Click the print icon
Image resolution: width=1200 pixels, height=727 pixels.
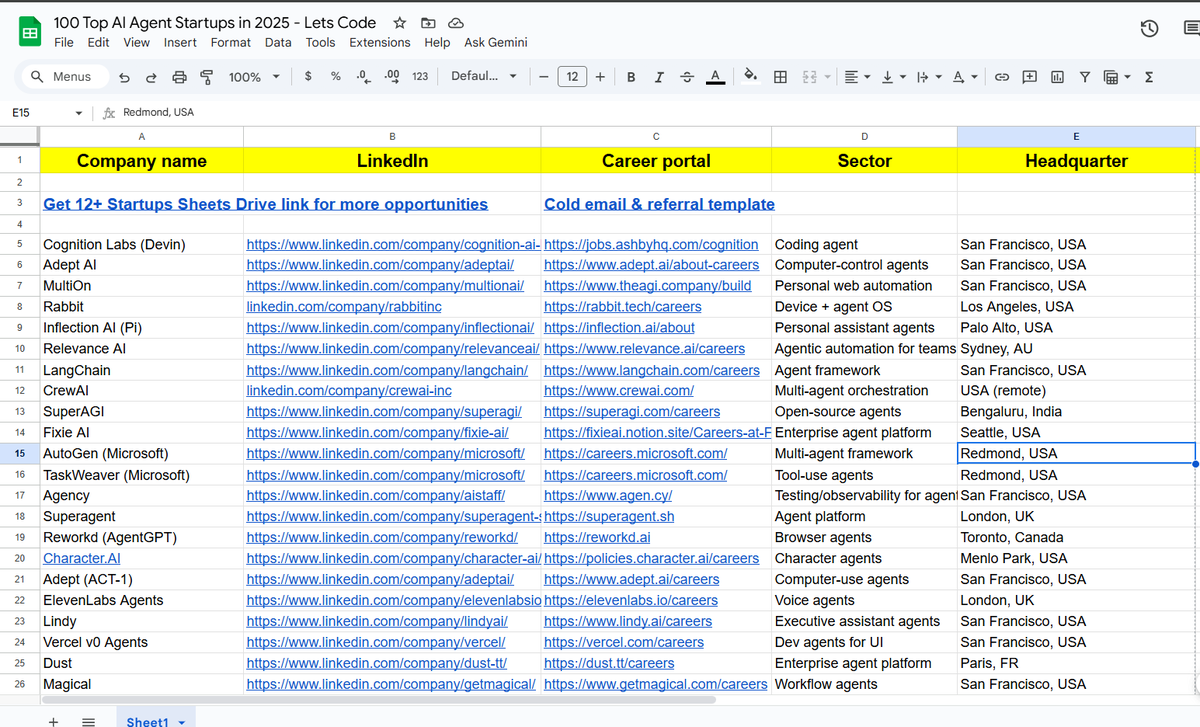pos(179,77)
